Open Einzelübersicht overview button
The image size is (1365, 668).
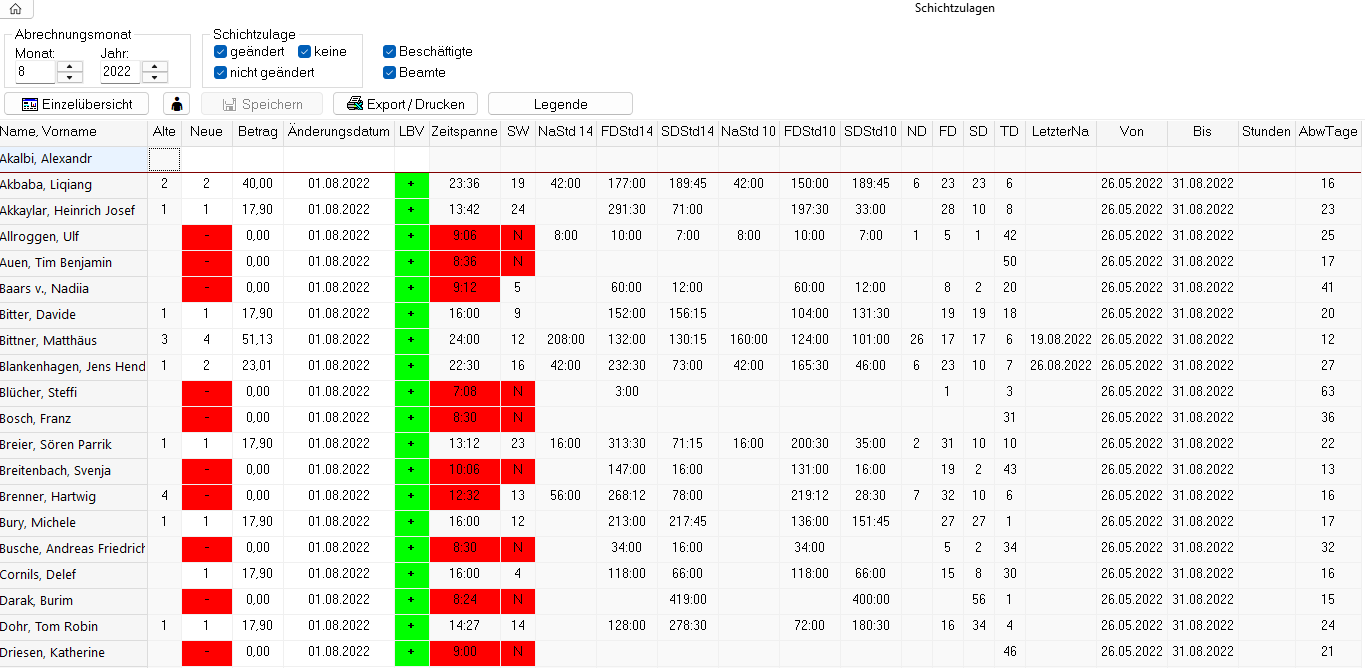77,104
